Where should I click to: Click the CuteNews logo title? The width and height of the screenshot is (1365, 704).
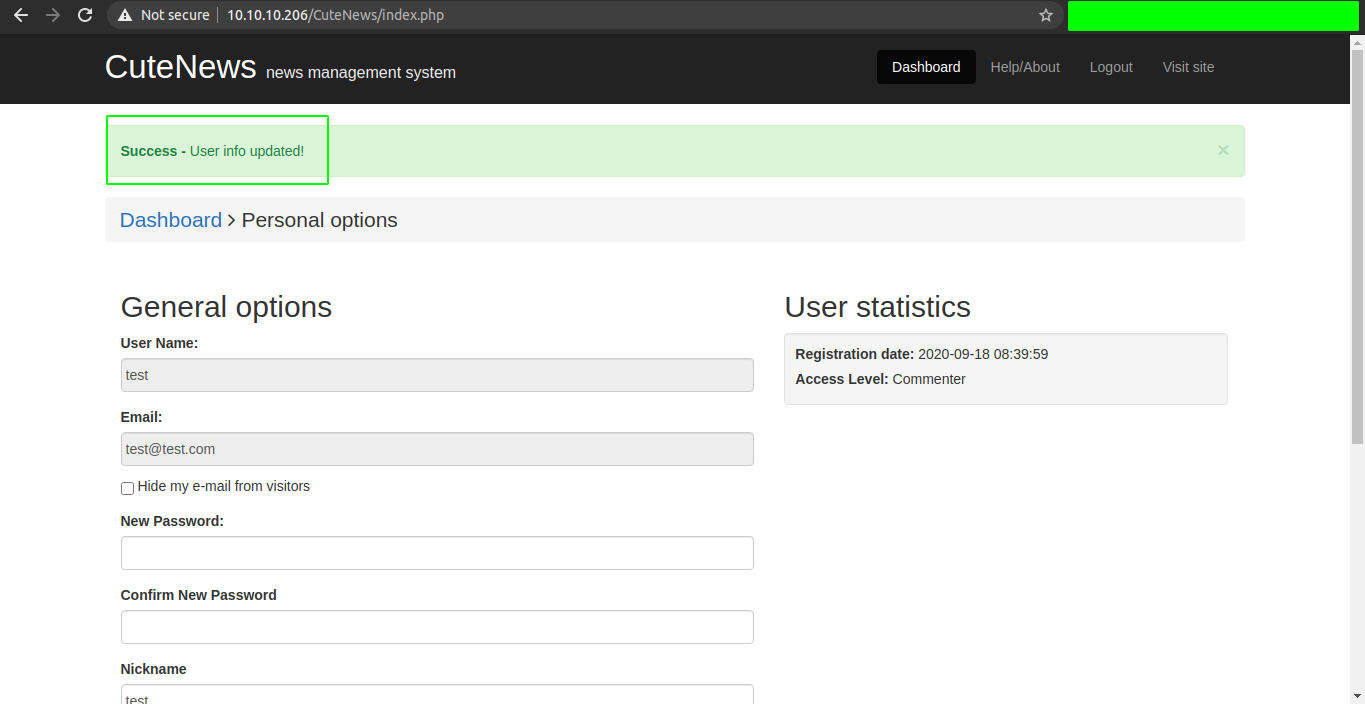tap(181, 66)
